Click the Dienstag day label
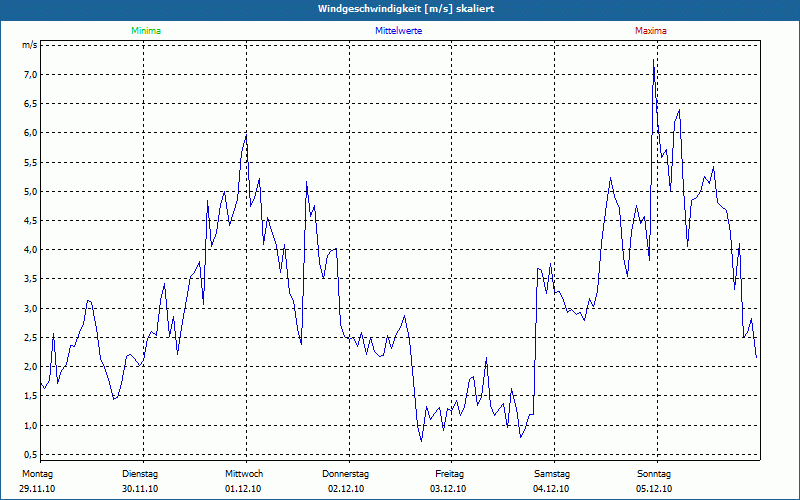 coord(140,474)
